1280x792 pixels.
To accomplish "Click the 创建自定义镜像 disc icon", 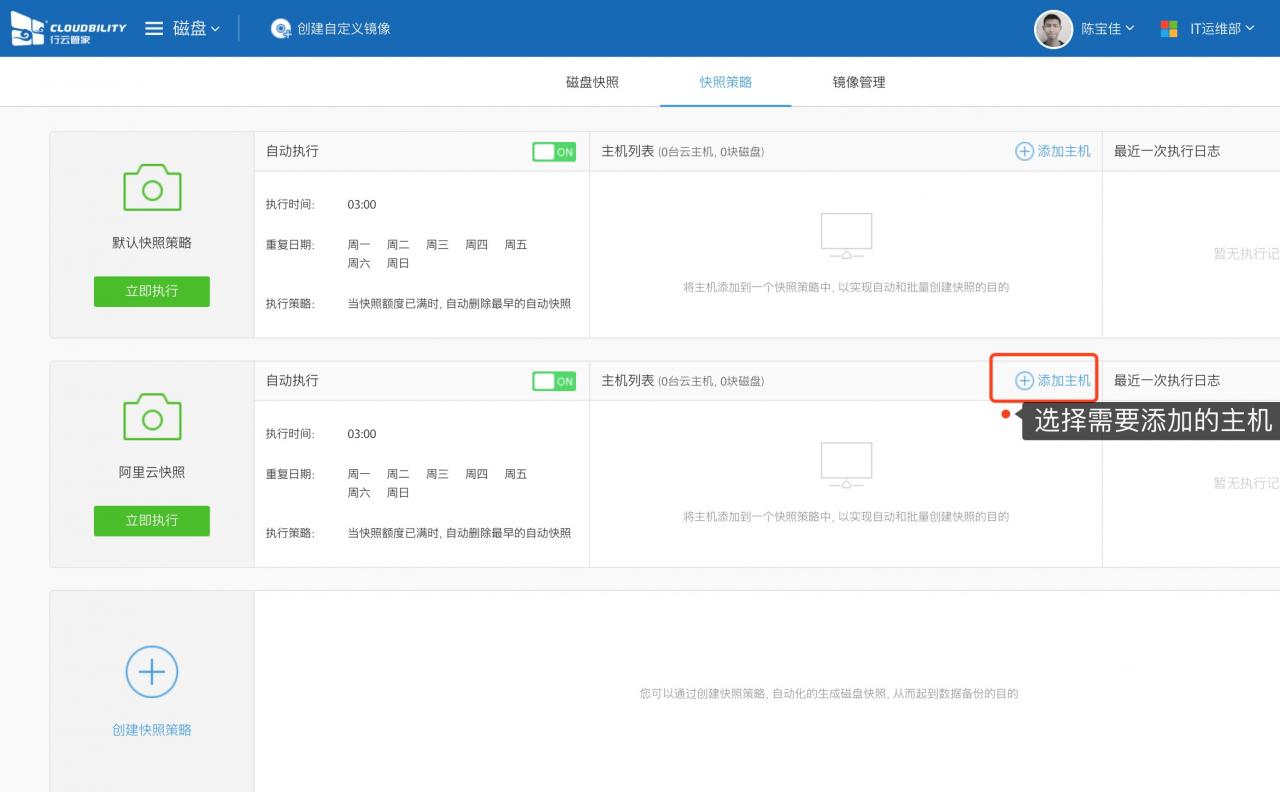I will (281, 29).
